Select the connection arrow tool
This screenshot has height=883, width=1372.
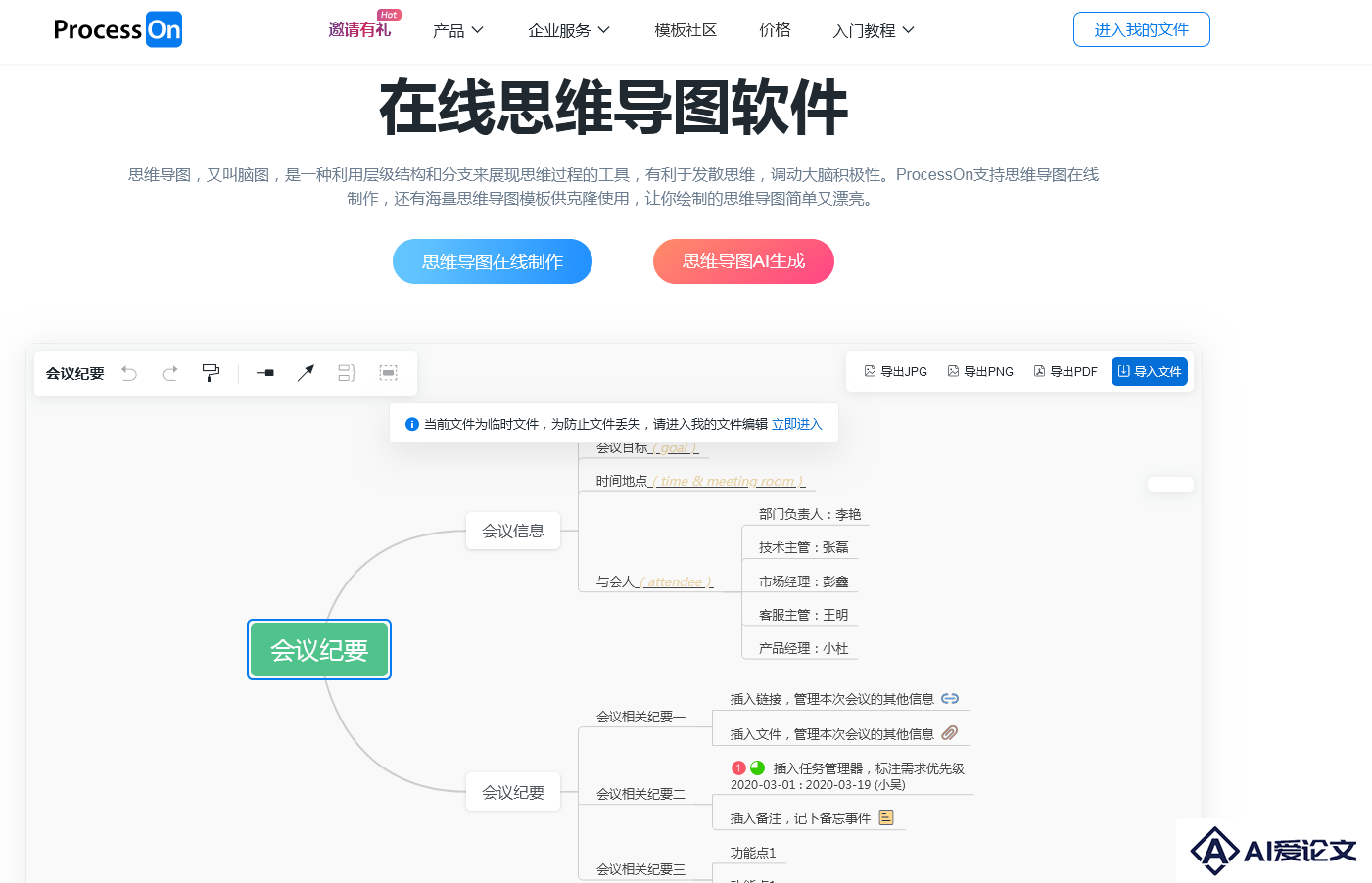click(x=306, y=373)
